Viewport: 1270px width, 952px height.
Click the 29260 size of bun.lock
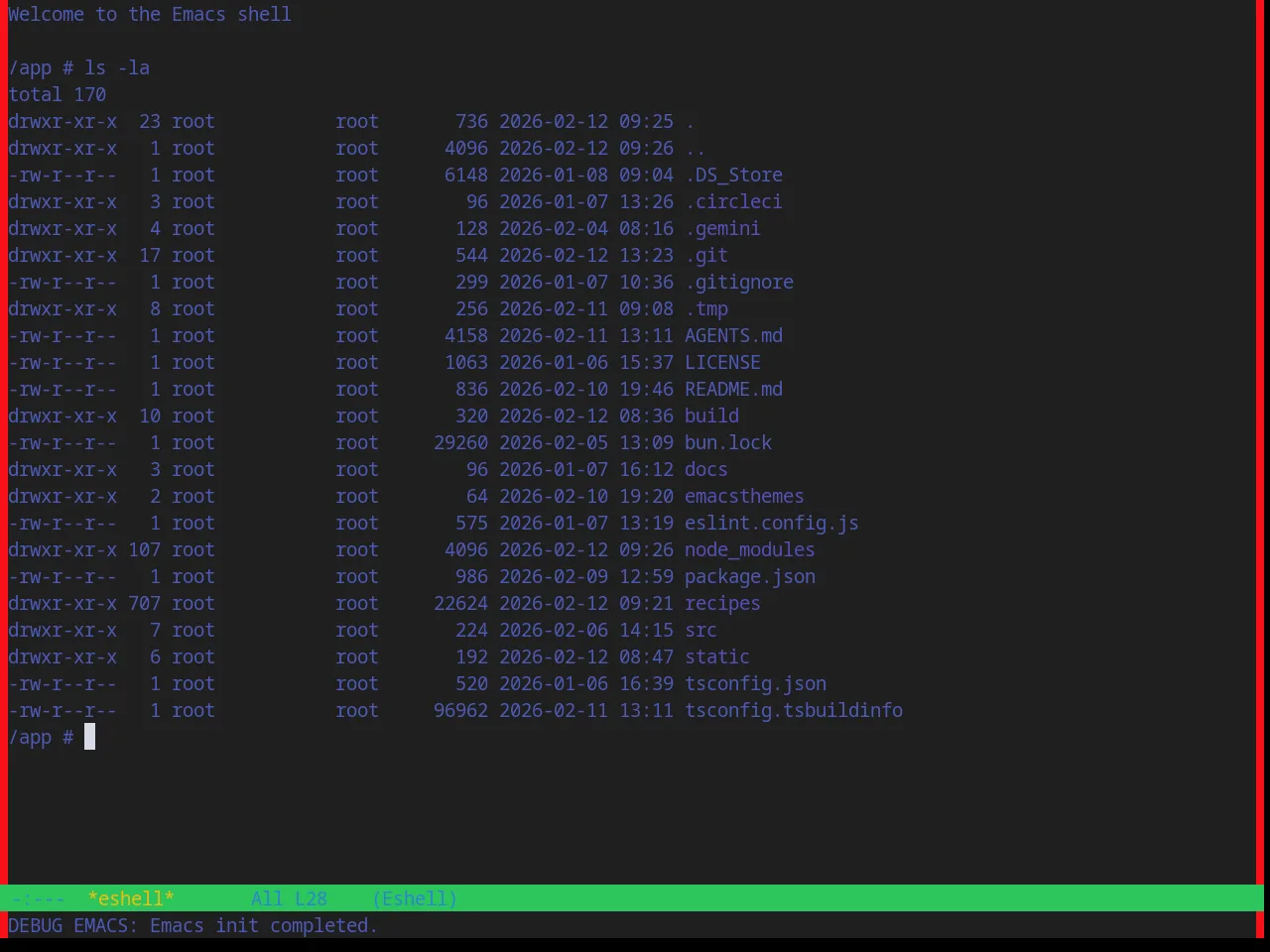(460, 442)
